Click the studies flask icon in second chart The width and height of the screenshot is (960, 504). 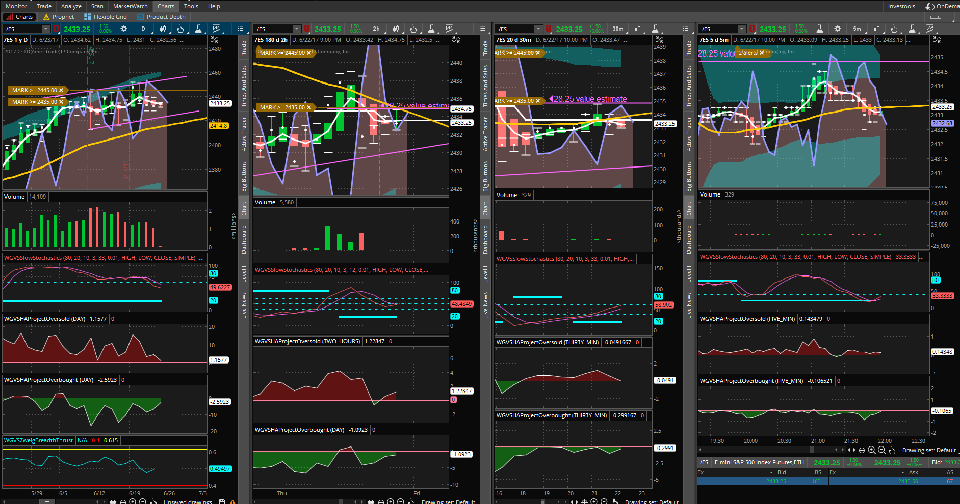pos(430,30)
